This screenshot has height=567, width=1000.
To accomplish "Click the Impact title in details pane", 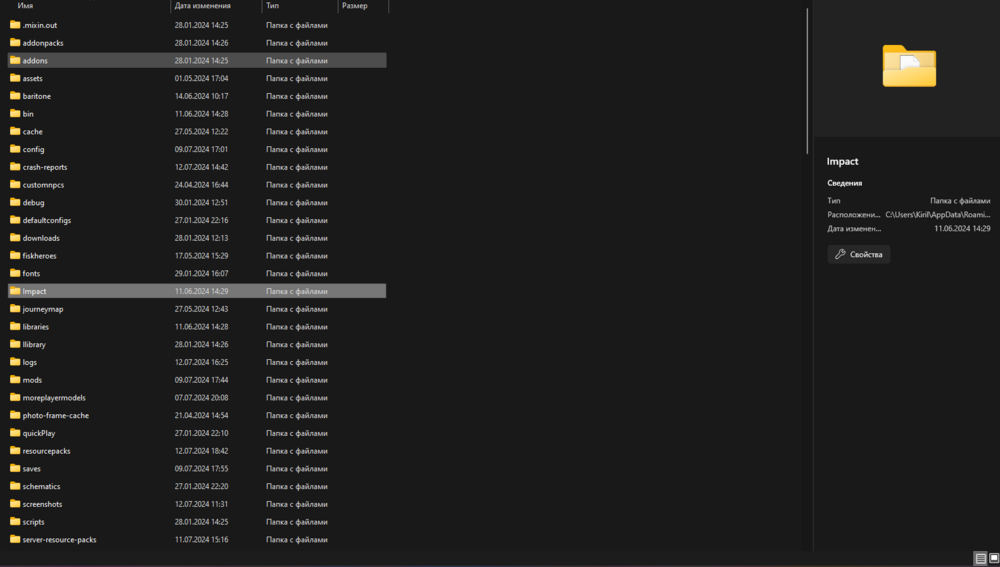I will click(842, 161).
